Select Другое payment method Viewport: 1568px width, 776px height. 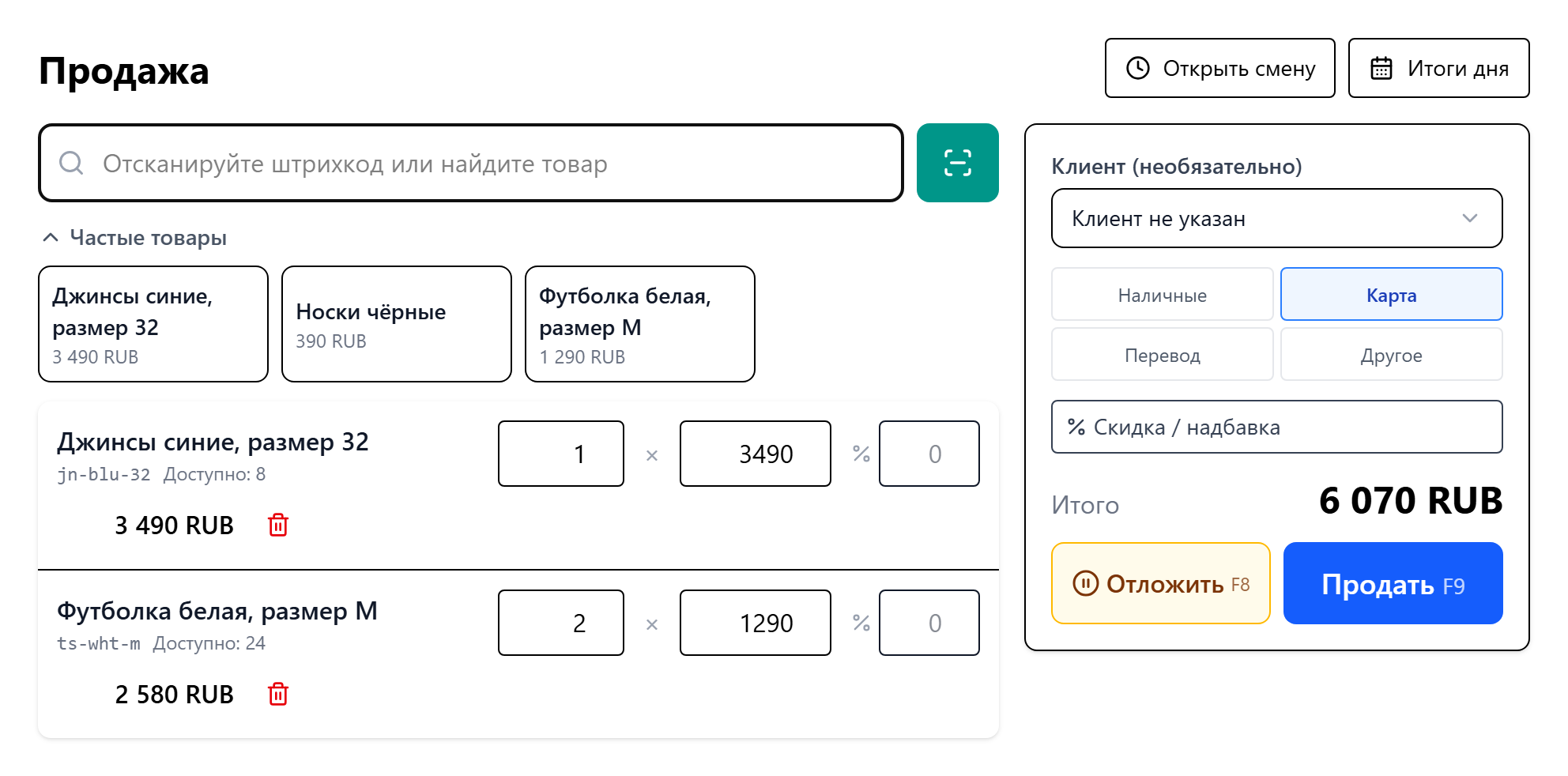(x=1391, y=354)
